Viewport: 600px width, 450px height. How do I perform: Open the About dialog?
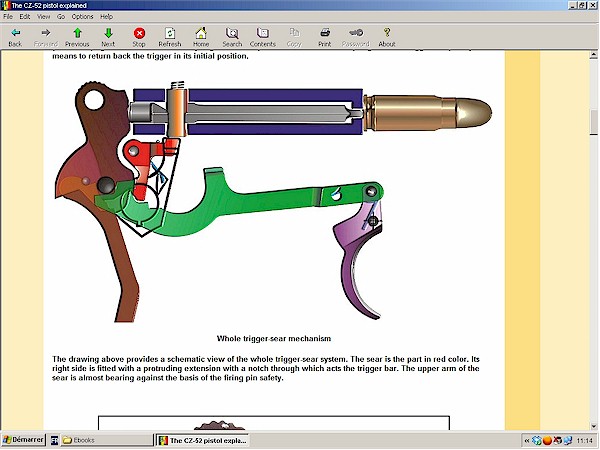[387, 37]
